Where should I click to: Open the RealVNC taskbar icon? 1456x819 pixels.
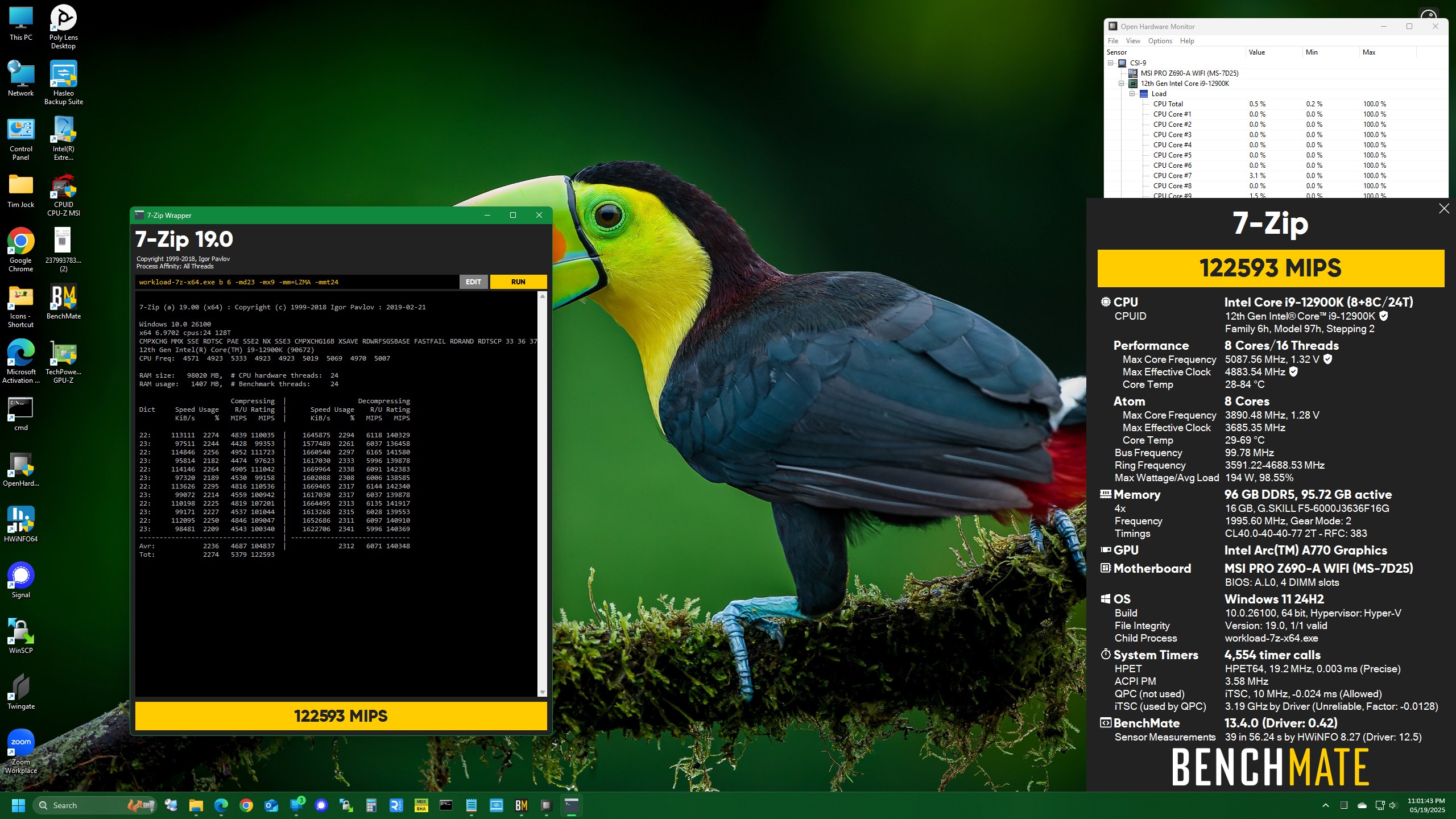coord(396,805)
